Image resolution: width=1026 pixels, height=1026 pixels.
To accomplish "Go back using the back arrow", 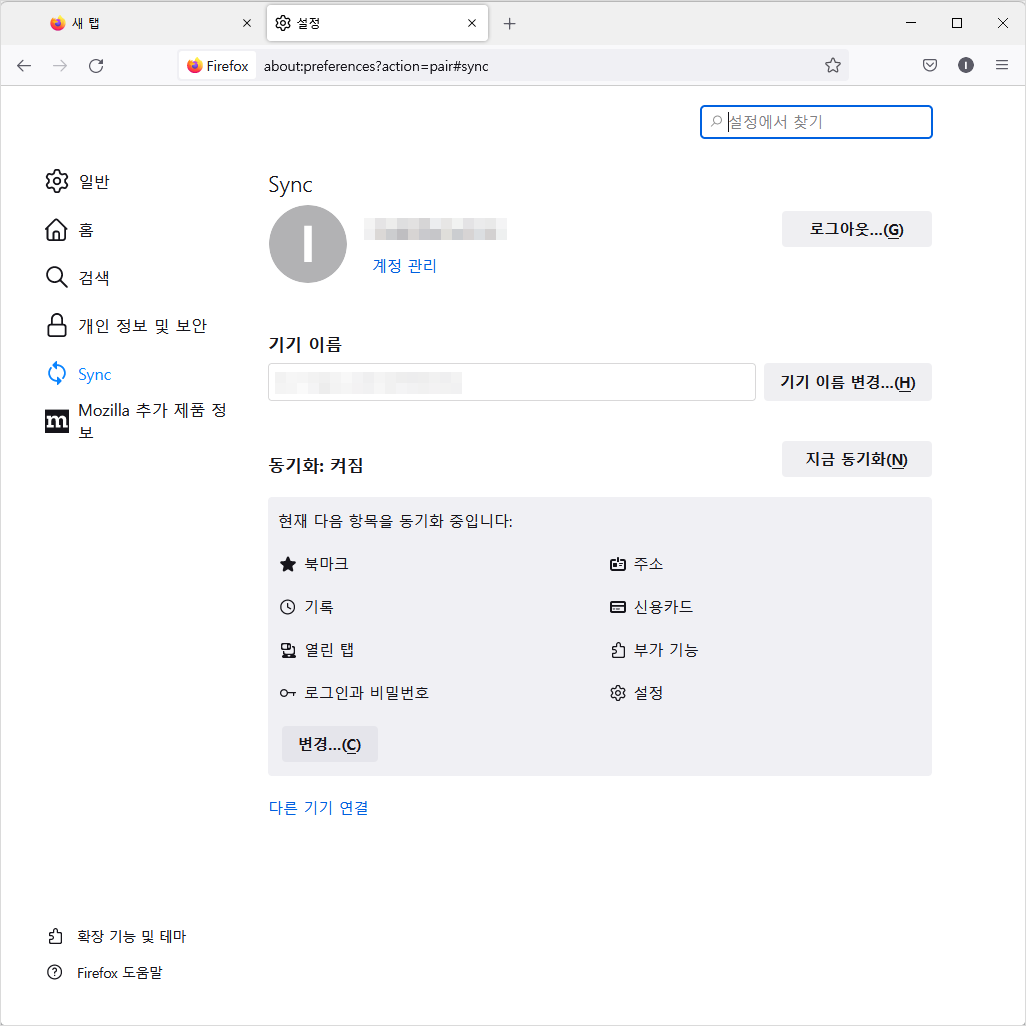I will tap(24, 65).
